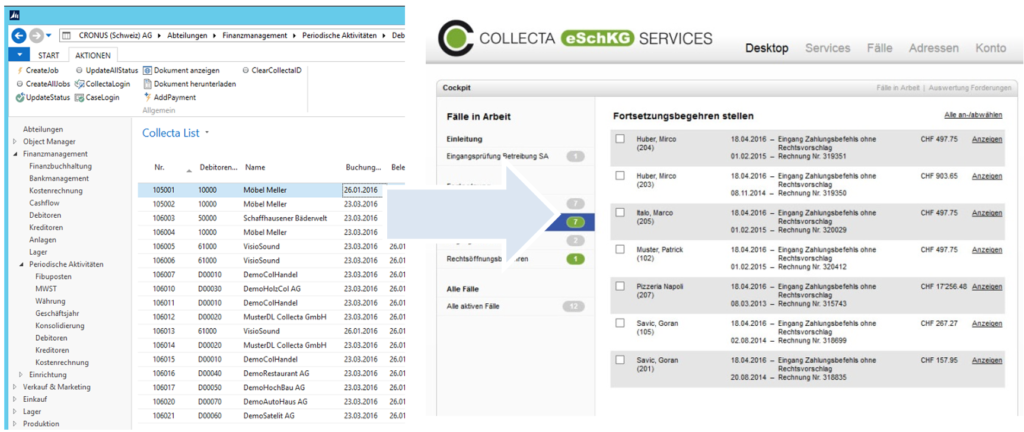The height and width of the screenshot is (432, 1024).
Task: Select the MWST tree item
Action: pos(45,289)
